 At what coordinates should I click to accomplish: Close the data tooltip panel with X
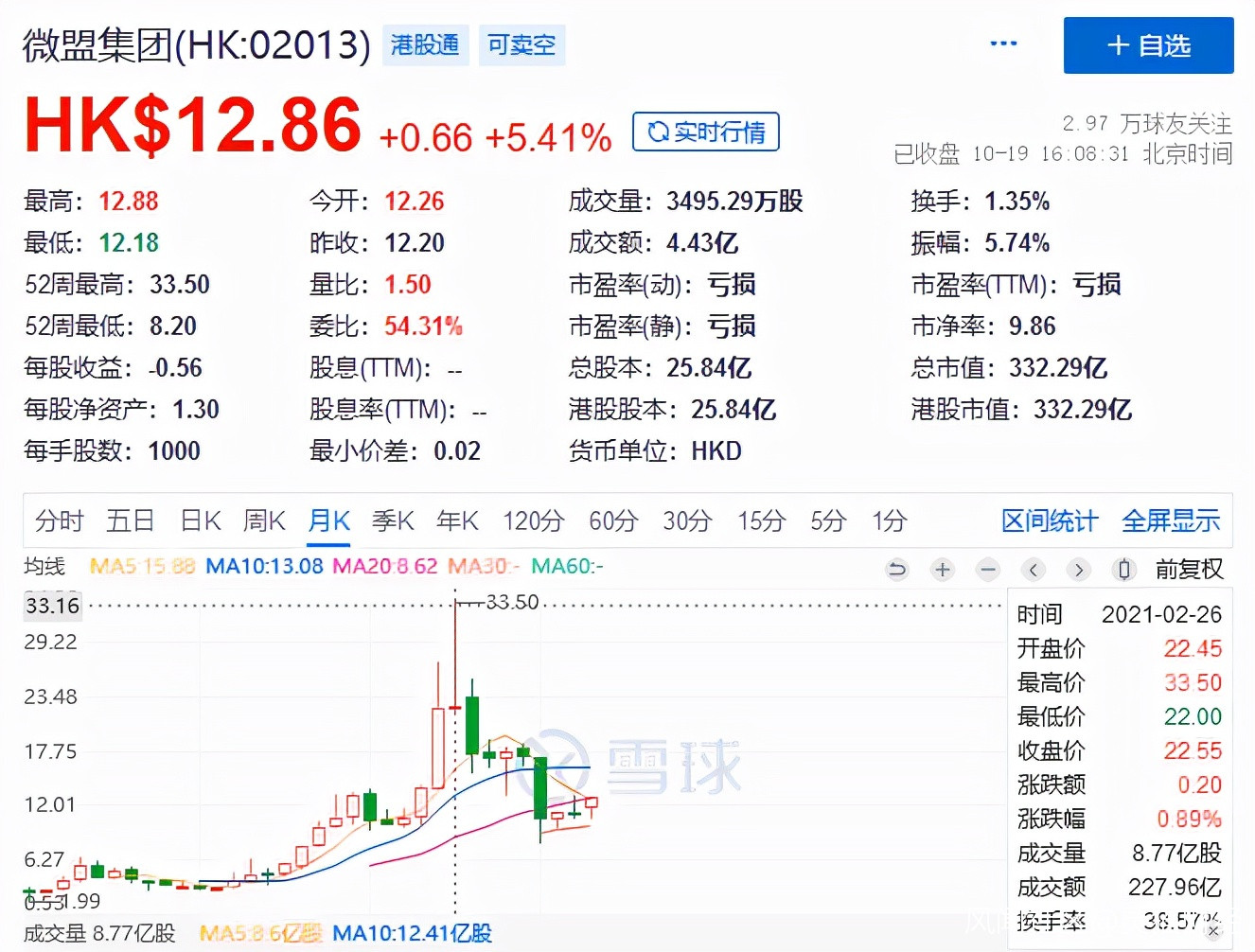(1213, 930)
